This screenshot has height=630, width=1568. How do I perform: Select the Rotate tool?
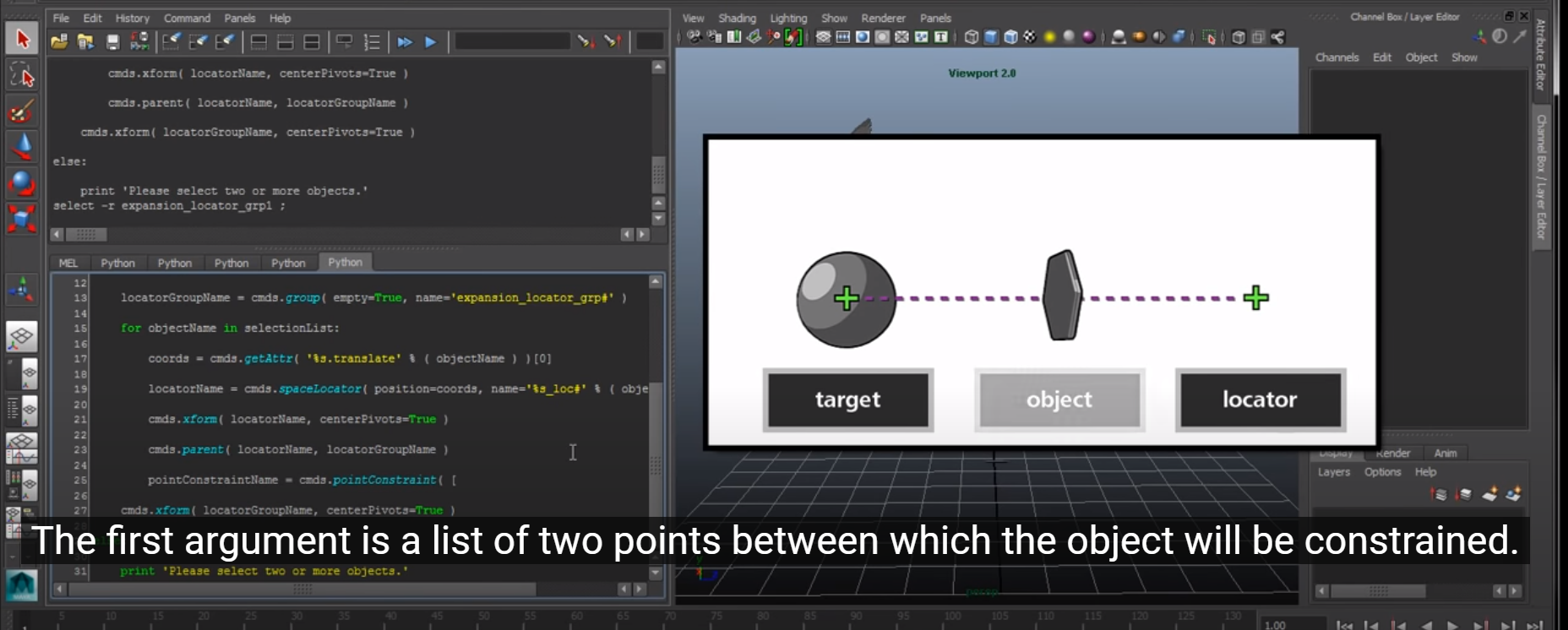point(22,182)
